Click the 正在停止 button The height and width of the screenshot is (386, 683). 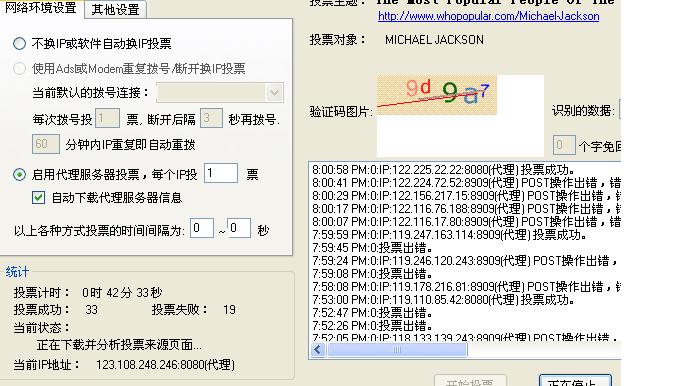click(x=575, y=381)
